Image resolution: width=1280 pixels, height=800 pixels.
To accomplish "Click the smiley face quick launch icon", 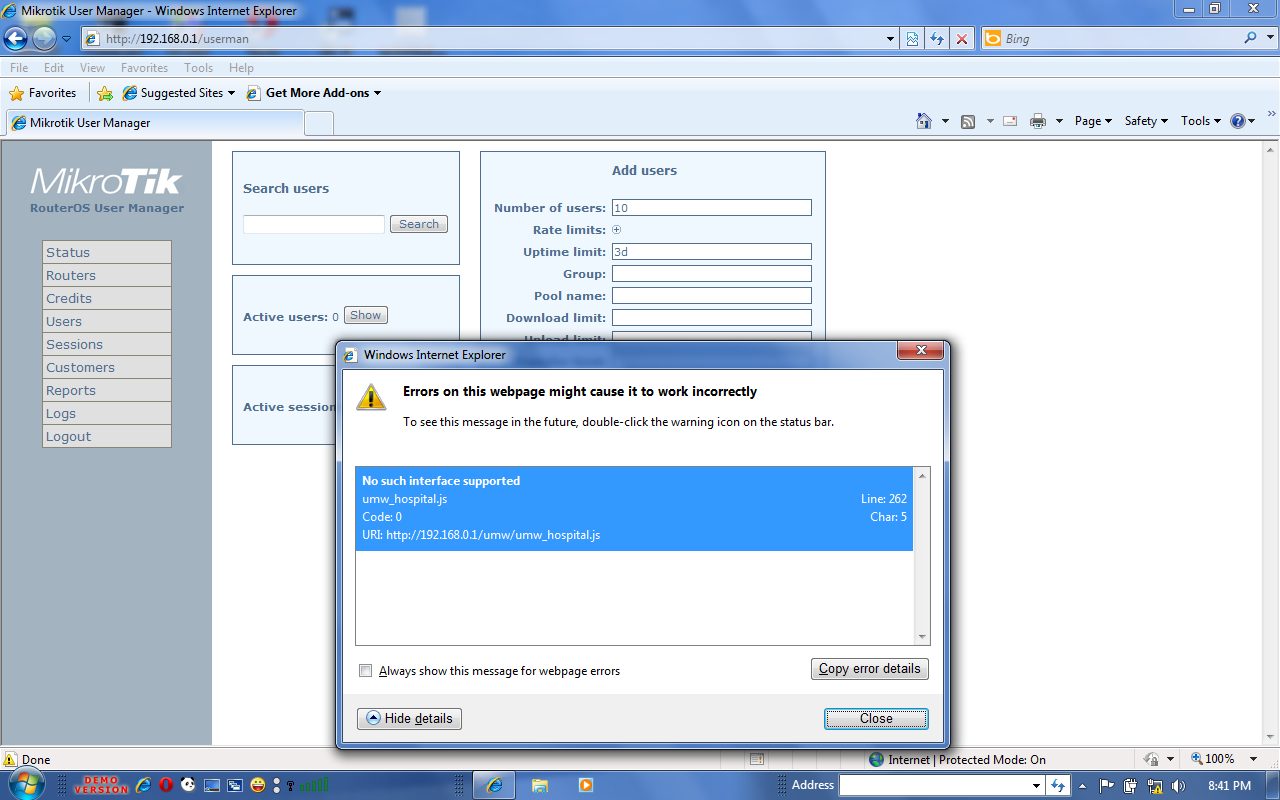I will (x=258, y=785).
